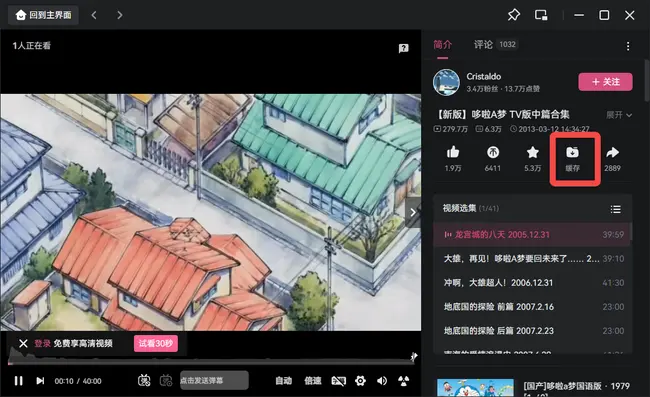Open player settings gear
Image resolution: width=650 pixels, height=397 pixels.
(x=360, y=380)
